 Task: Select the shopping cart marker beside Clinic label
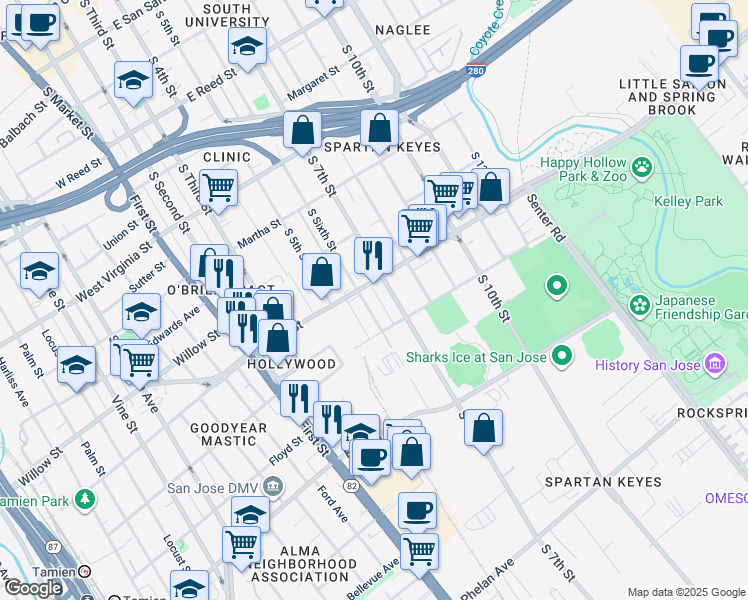coord(218,187)
